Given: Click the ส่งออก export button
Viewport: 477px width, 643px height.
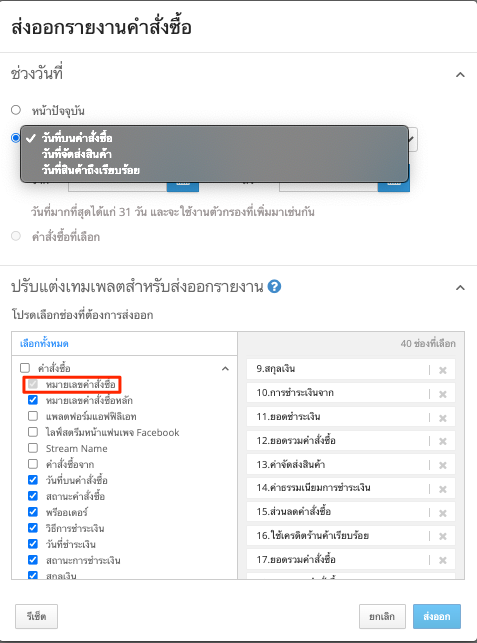Looking at the screenshot, I should [437, 616].
